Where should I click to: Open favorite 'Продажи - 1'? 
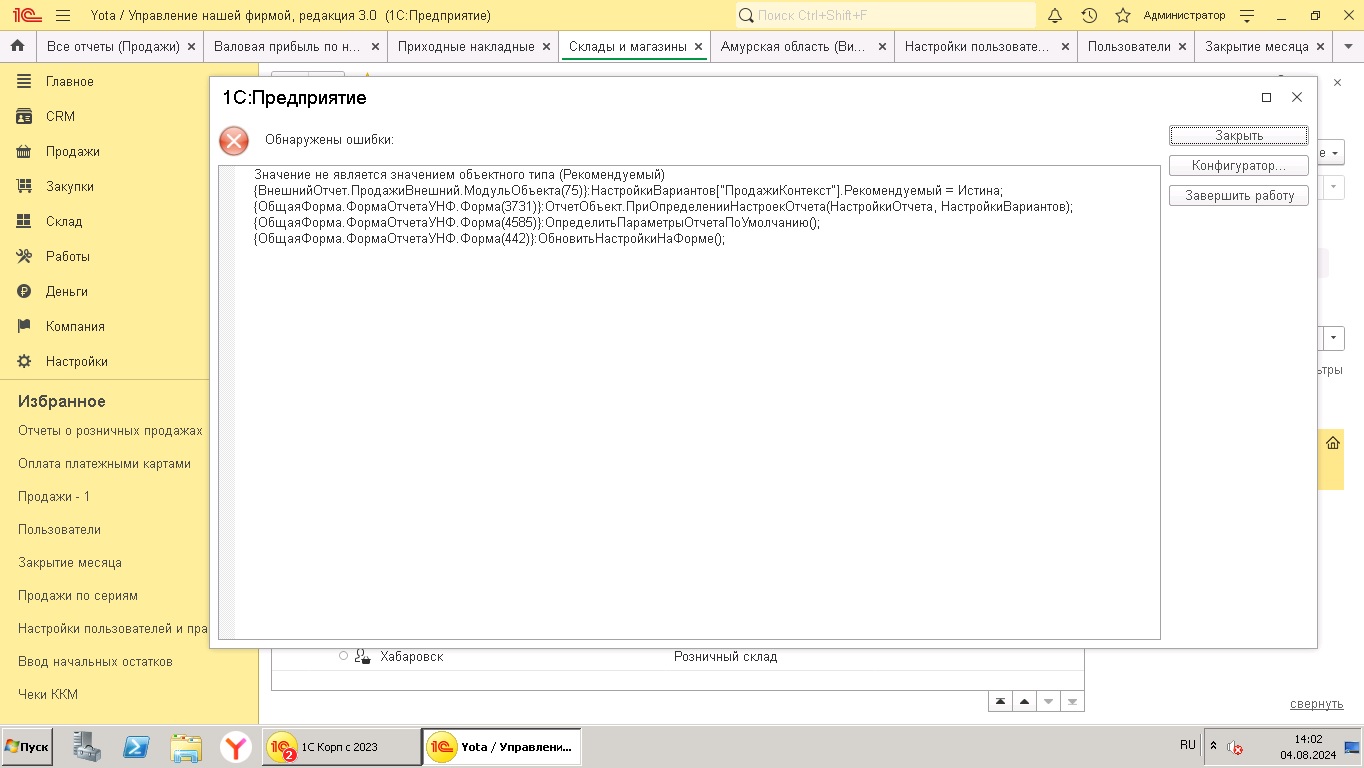[x=54, y=497]
